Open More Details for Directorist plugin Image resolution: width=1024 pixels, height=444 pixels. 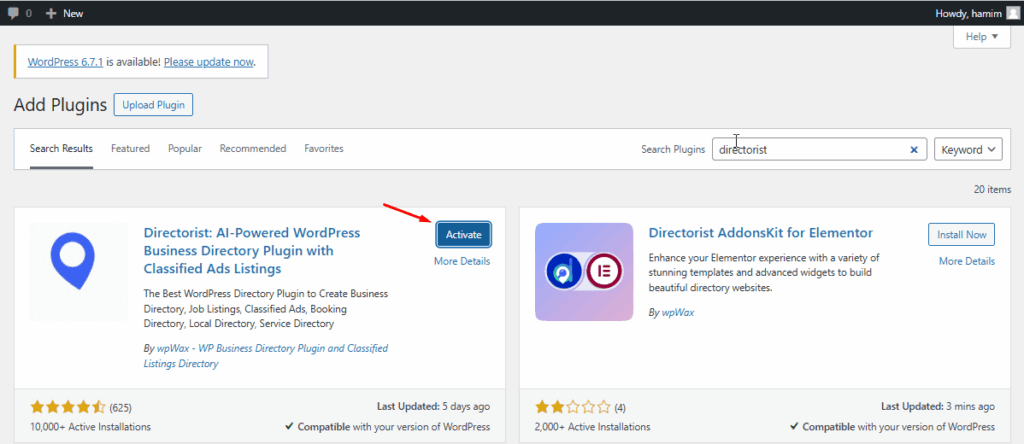click(462, 261)
